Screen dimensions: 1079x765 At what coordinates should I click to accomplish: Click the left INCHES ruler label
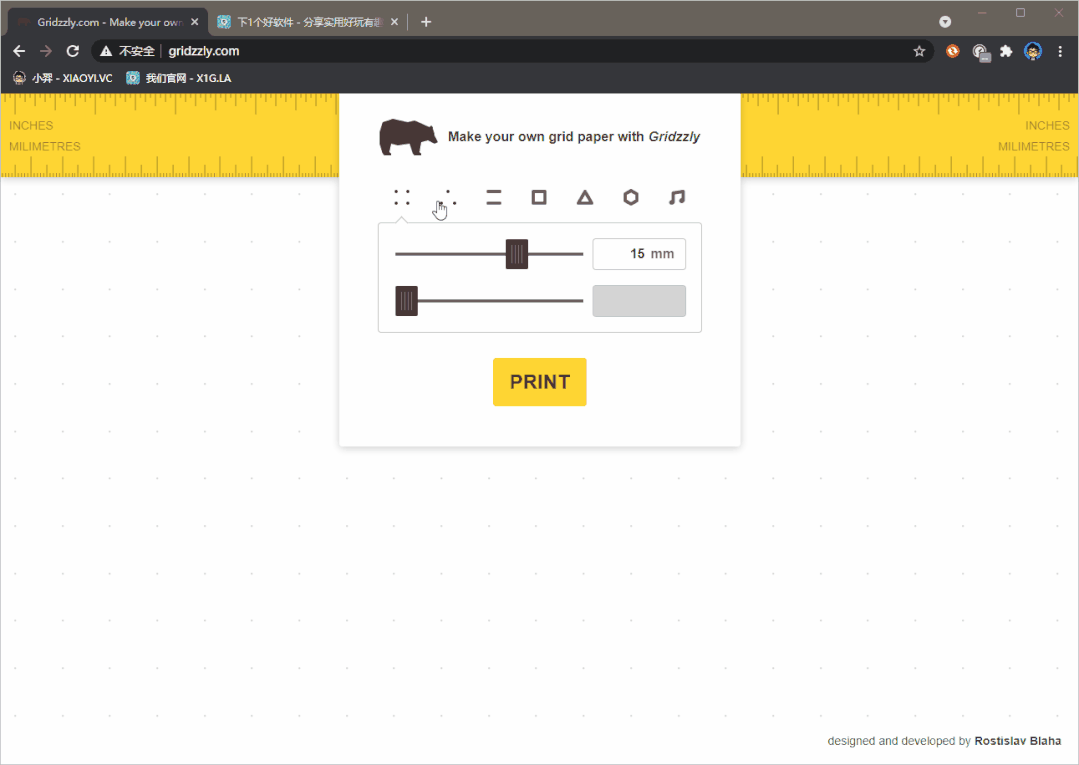click(31, 125)
